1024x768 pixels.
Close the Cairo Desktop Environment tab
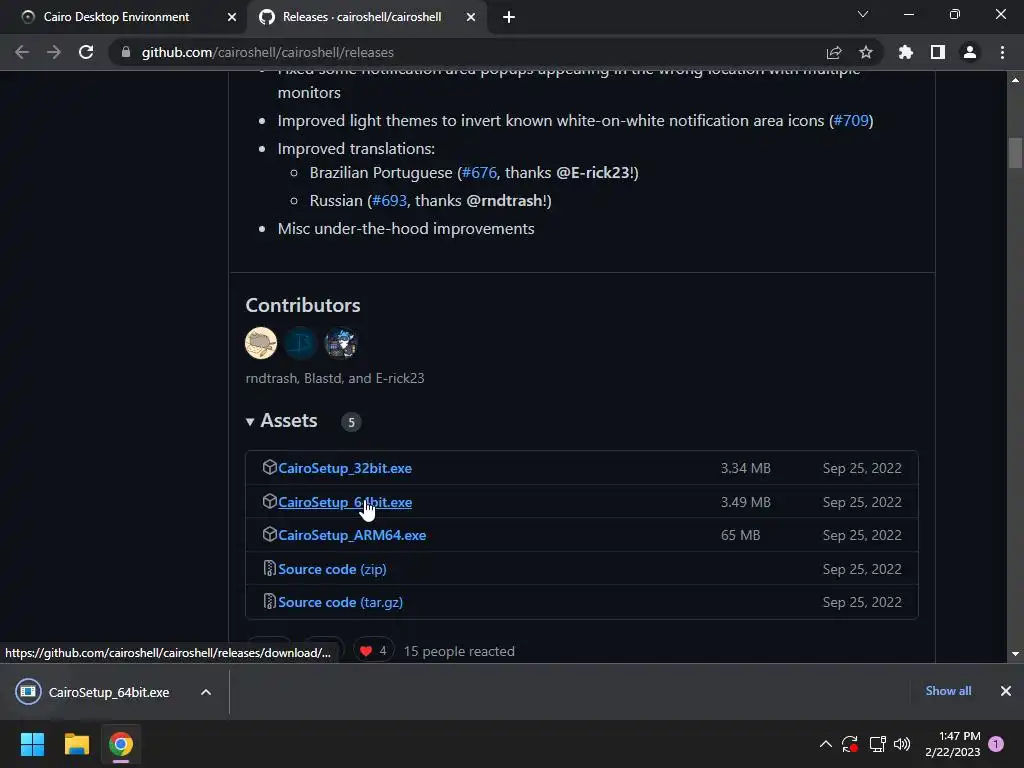(232, 17)
